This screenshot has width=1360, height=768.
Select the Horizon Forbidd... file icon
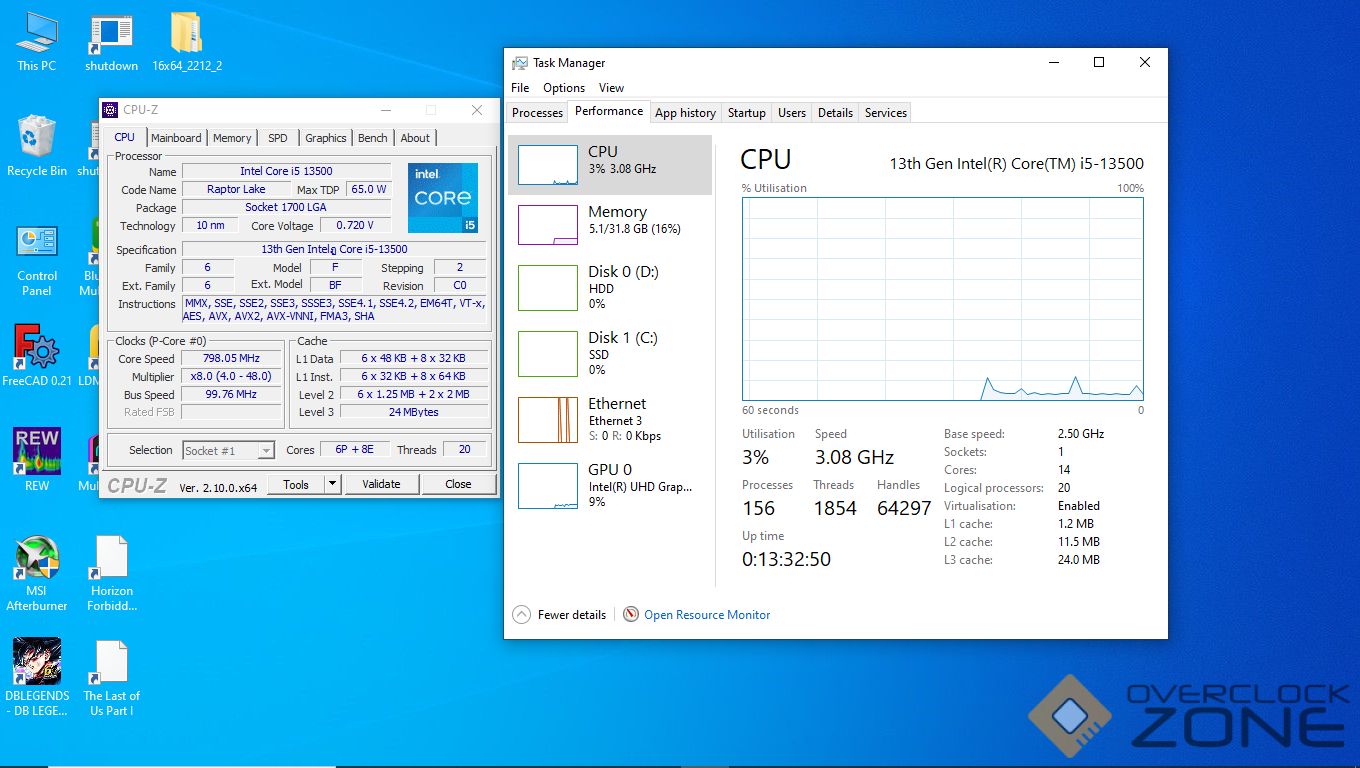point(112,572)
